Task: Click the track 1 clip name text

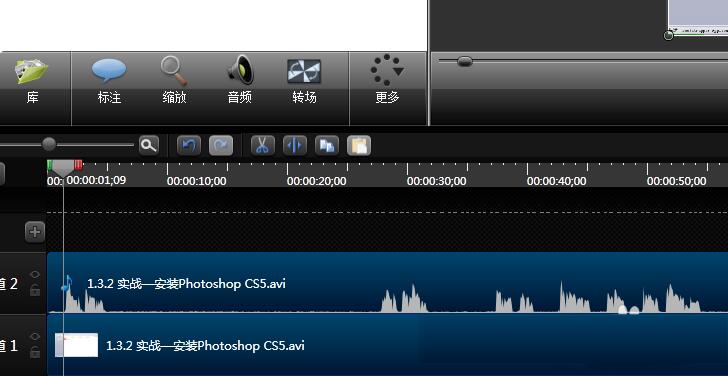Action: point(206,345)
